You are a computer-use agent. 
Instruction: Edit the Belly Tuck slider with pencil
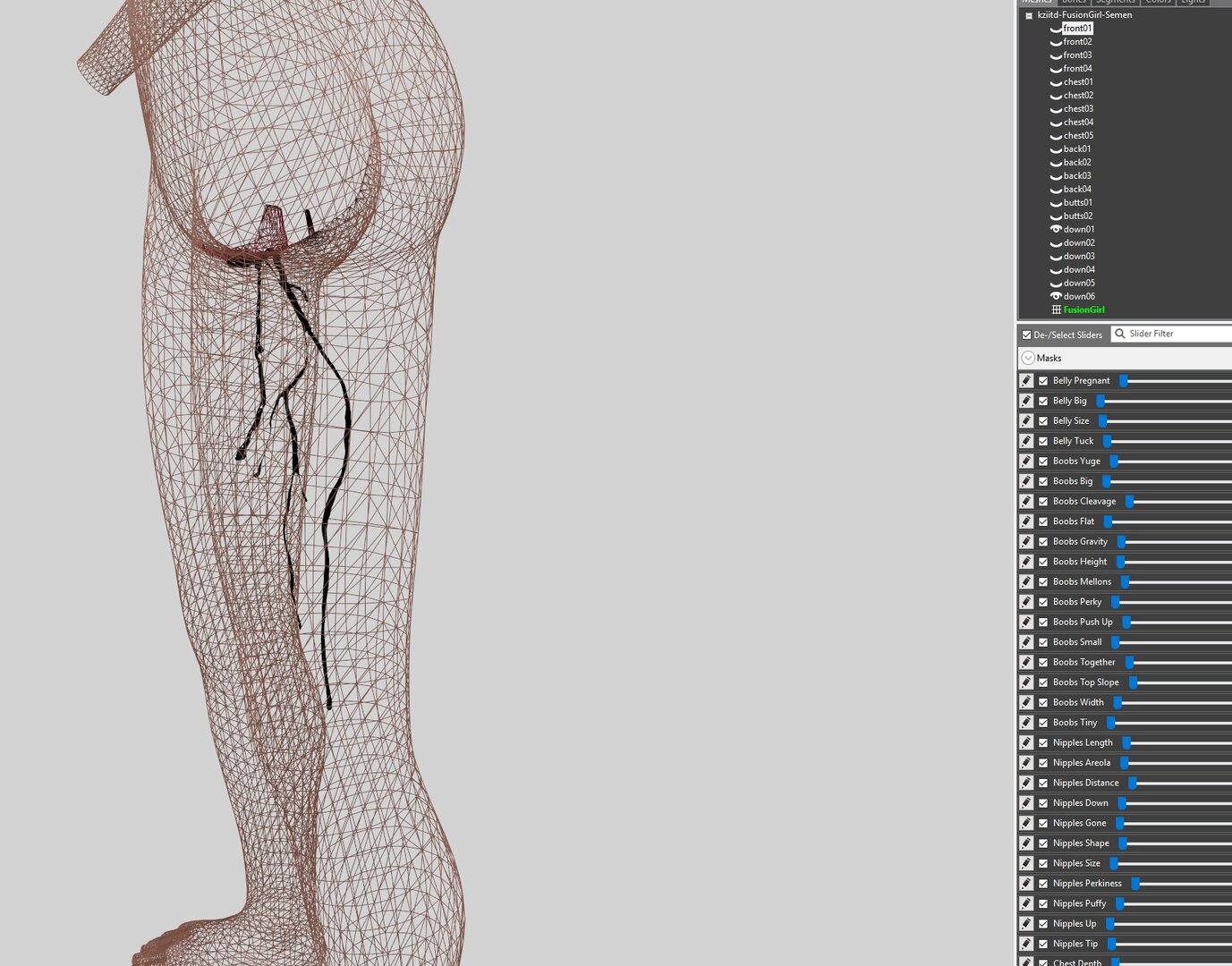1026,441
